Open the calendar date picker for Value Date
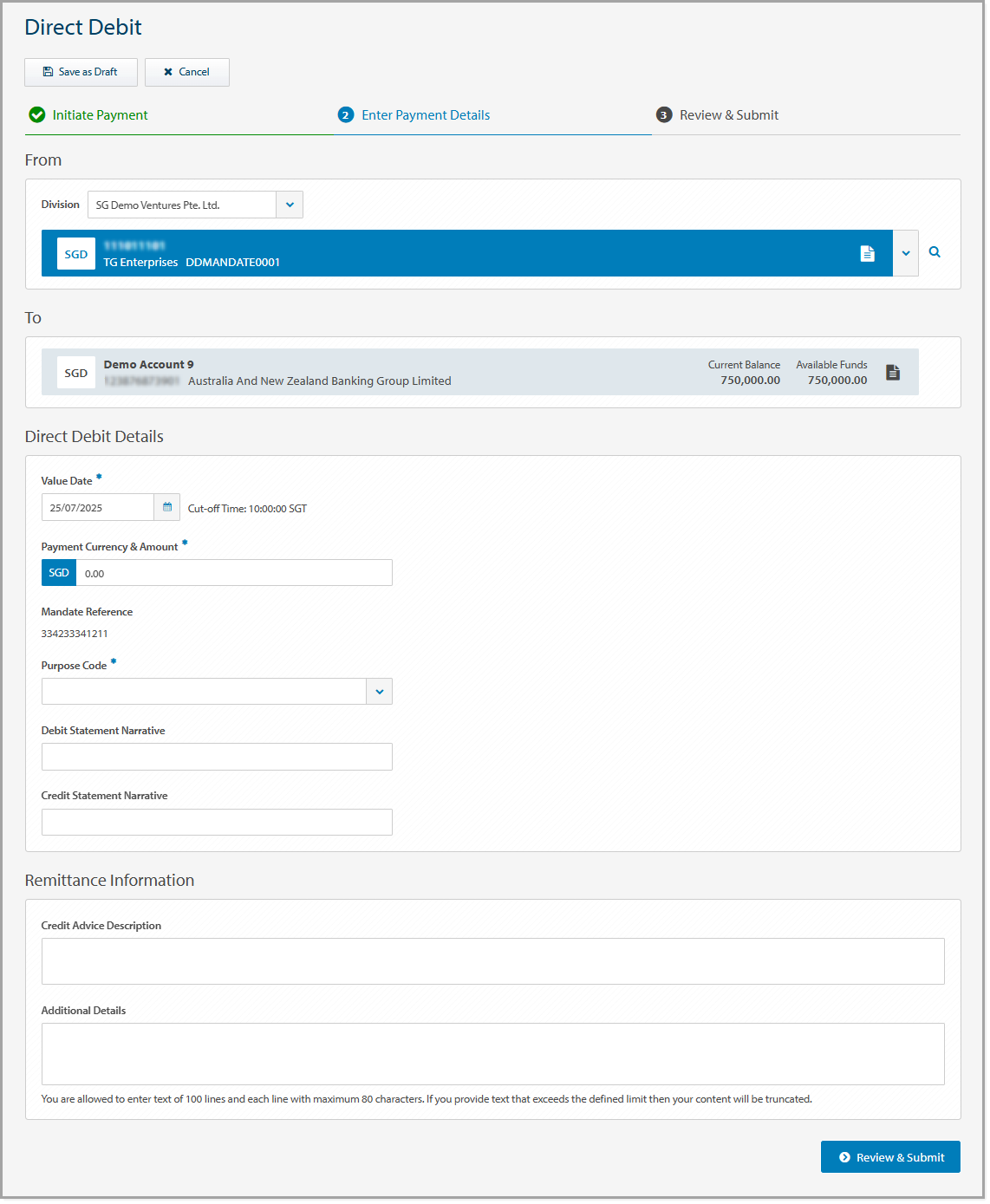The width and height of the screenshot is (990, 1204). click(166, 507)
